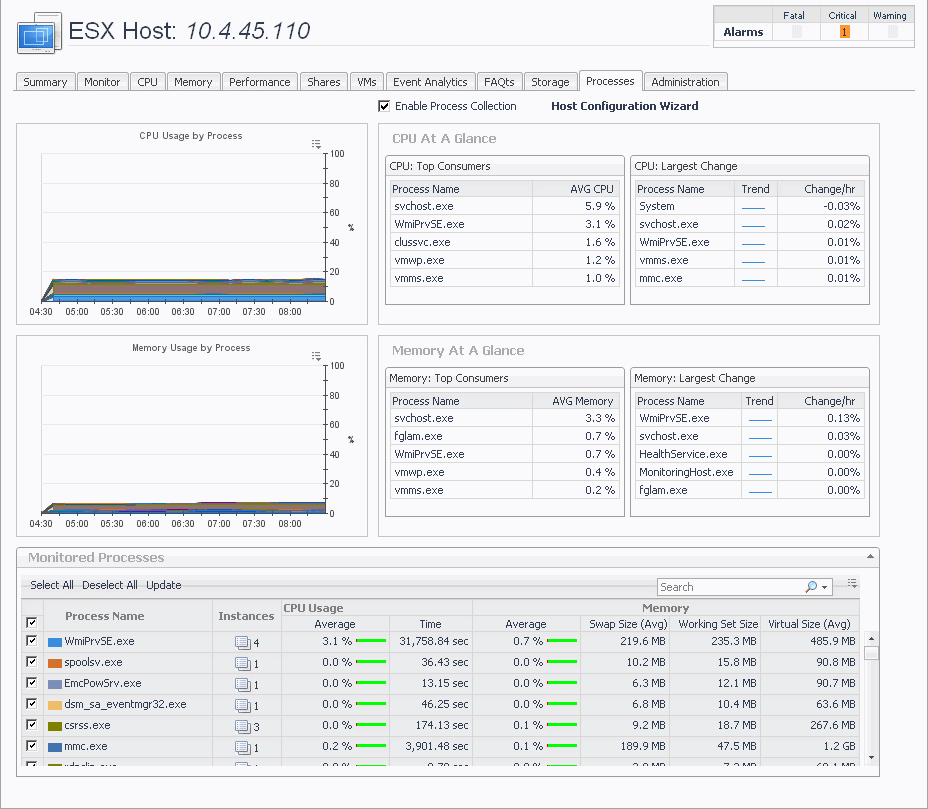The image size is (928, 809).
Task: Click instances icon for csrss.exe row
Action: [243, 726]
